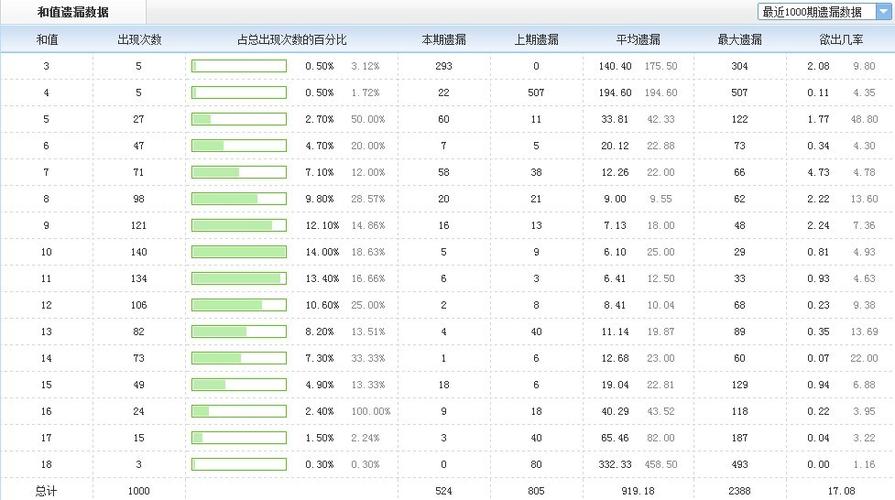The width and height of the screenshot is (895, 500).
Task: Click the 上期遗漏 column header
Action: tap(536, 39)
